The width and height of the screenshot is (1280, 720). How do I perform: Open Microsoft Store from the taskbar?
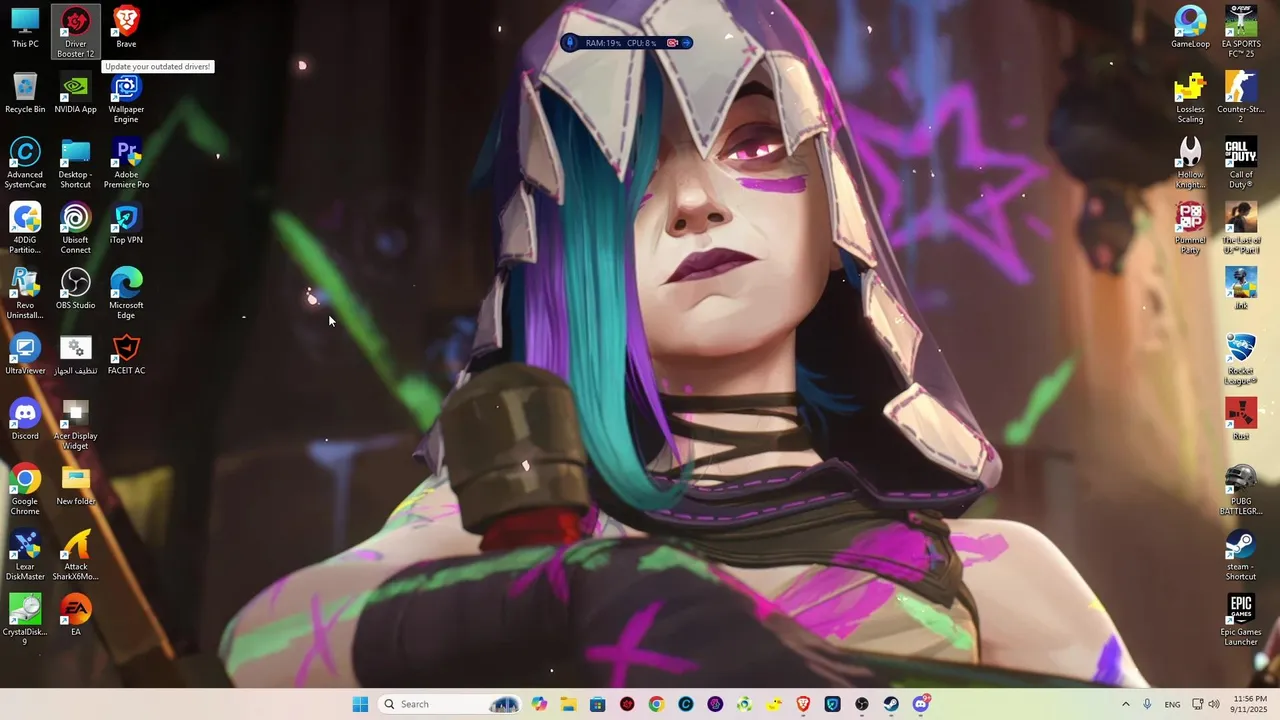point(598,704)
